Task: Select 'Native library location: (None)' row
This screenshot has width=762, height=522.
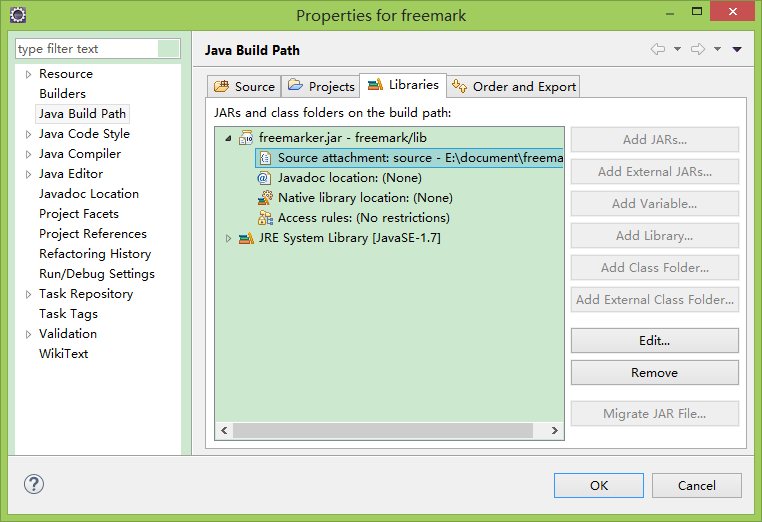Action: pos(365,198)
